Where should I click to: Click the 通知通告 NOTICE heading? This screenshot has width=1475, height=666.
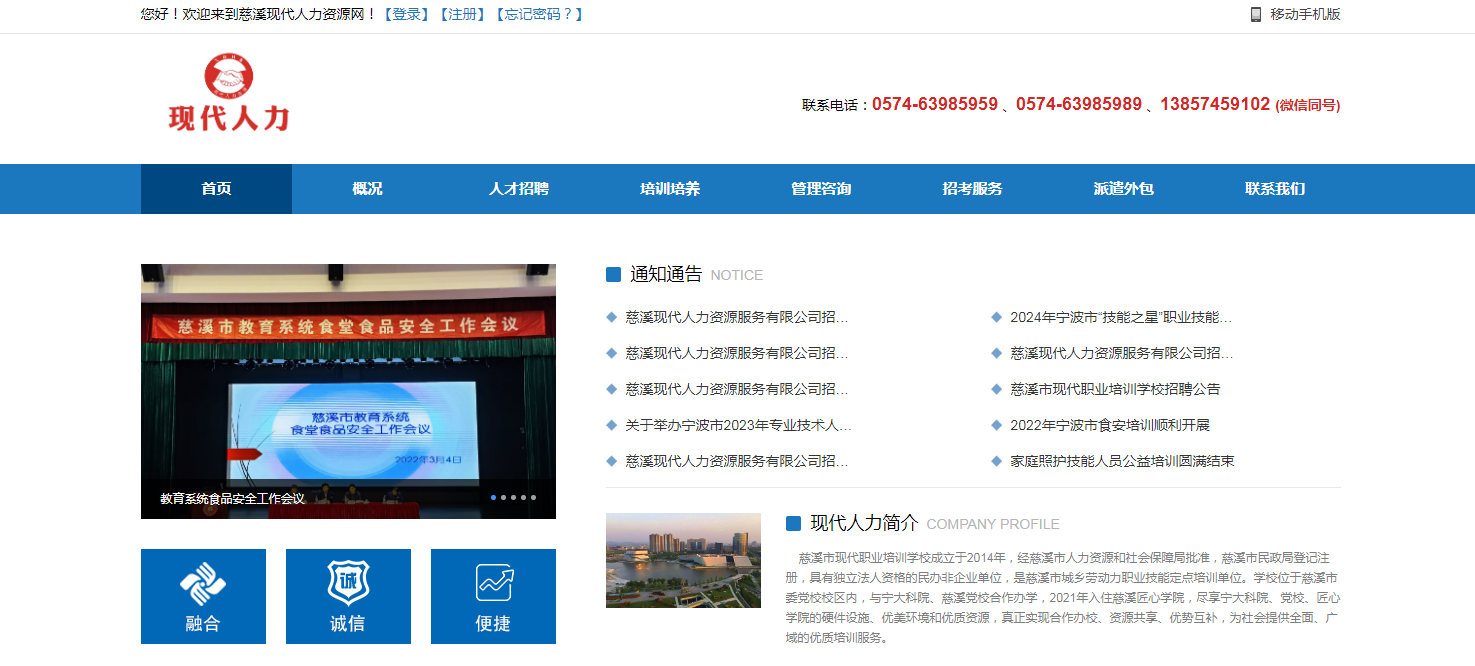684,274
